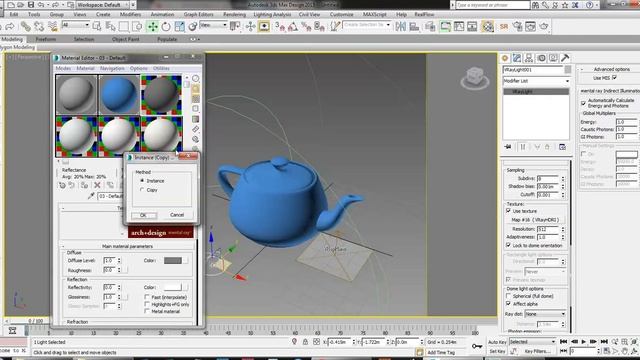Select the Instance radio button
This screenshot has height=360, width=640.
(x=142, y=180)
